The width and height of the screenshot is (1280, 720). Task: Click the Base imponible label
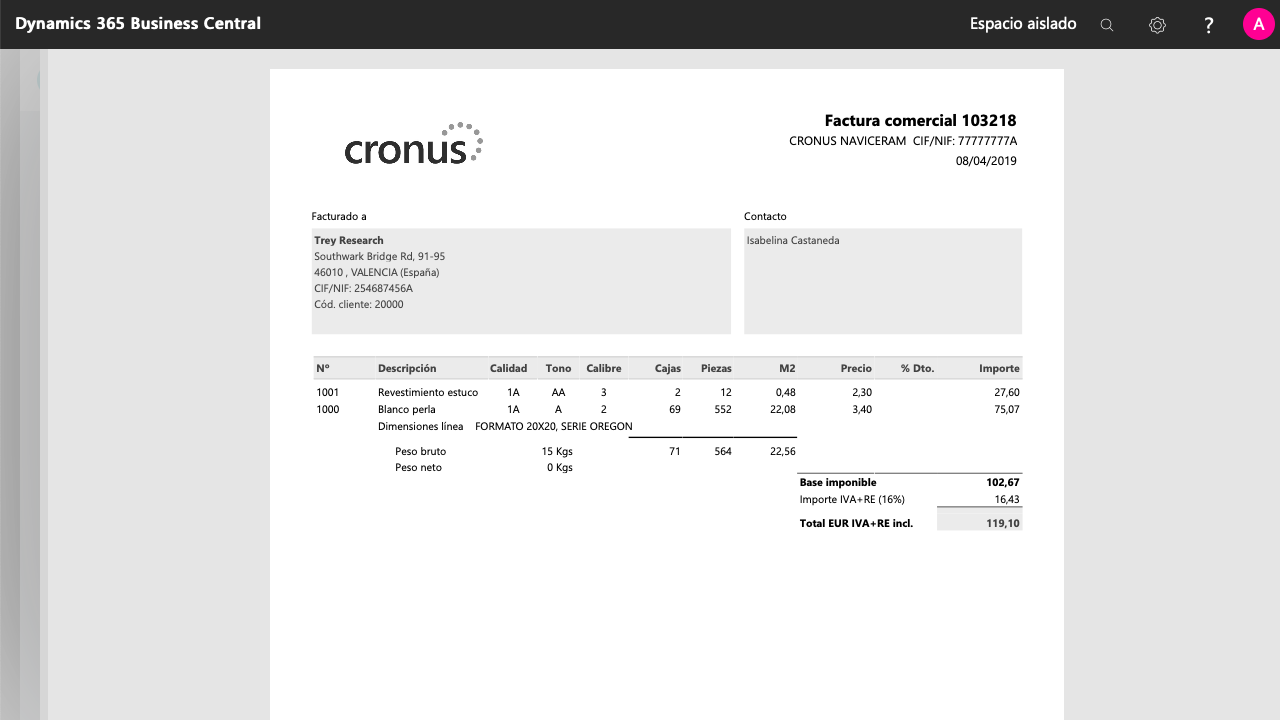tap(838, 482)
